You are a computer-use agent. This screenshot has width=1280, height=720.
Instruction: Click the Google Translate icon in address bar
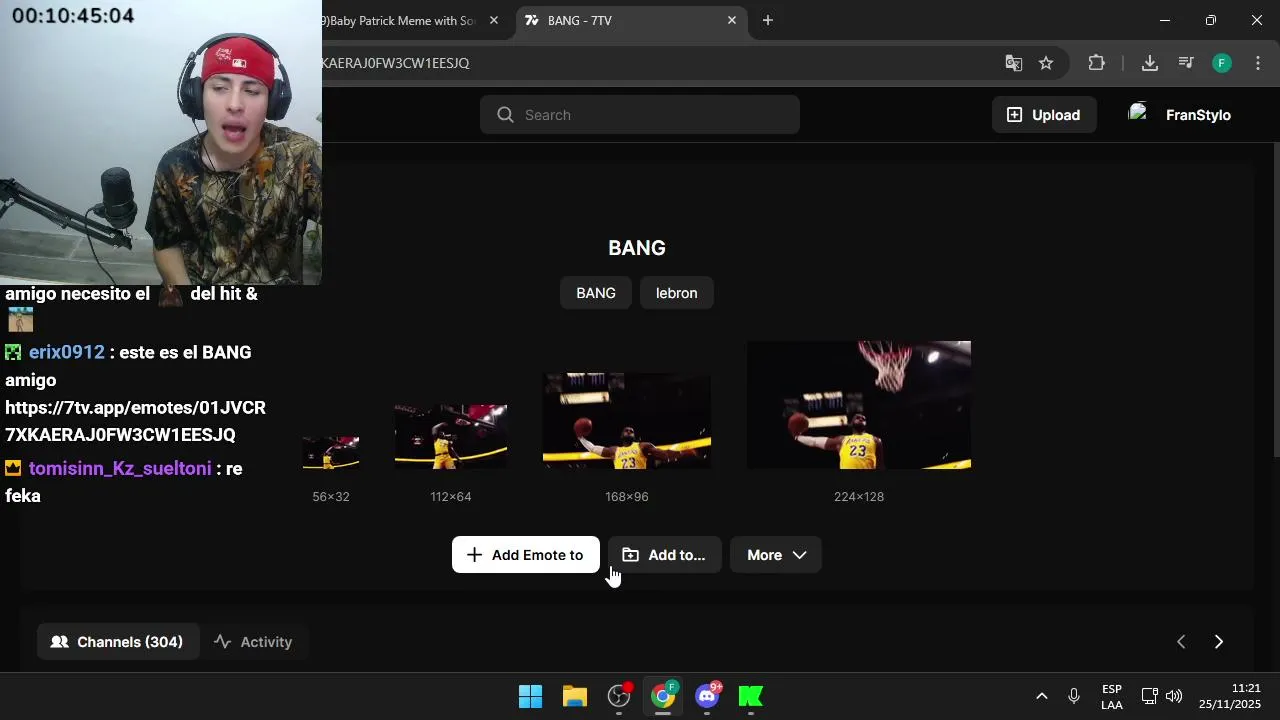(1014, 63)
